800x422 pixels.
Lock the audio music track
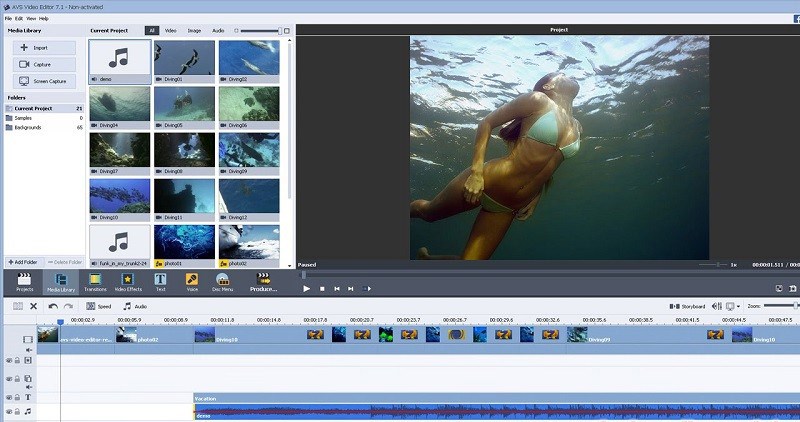pyautogui.click(x=17, y=411)
